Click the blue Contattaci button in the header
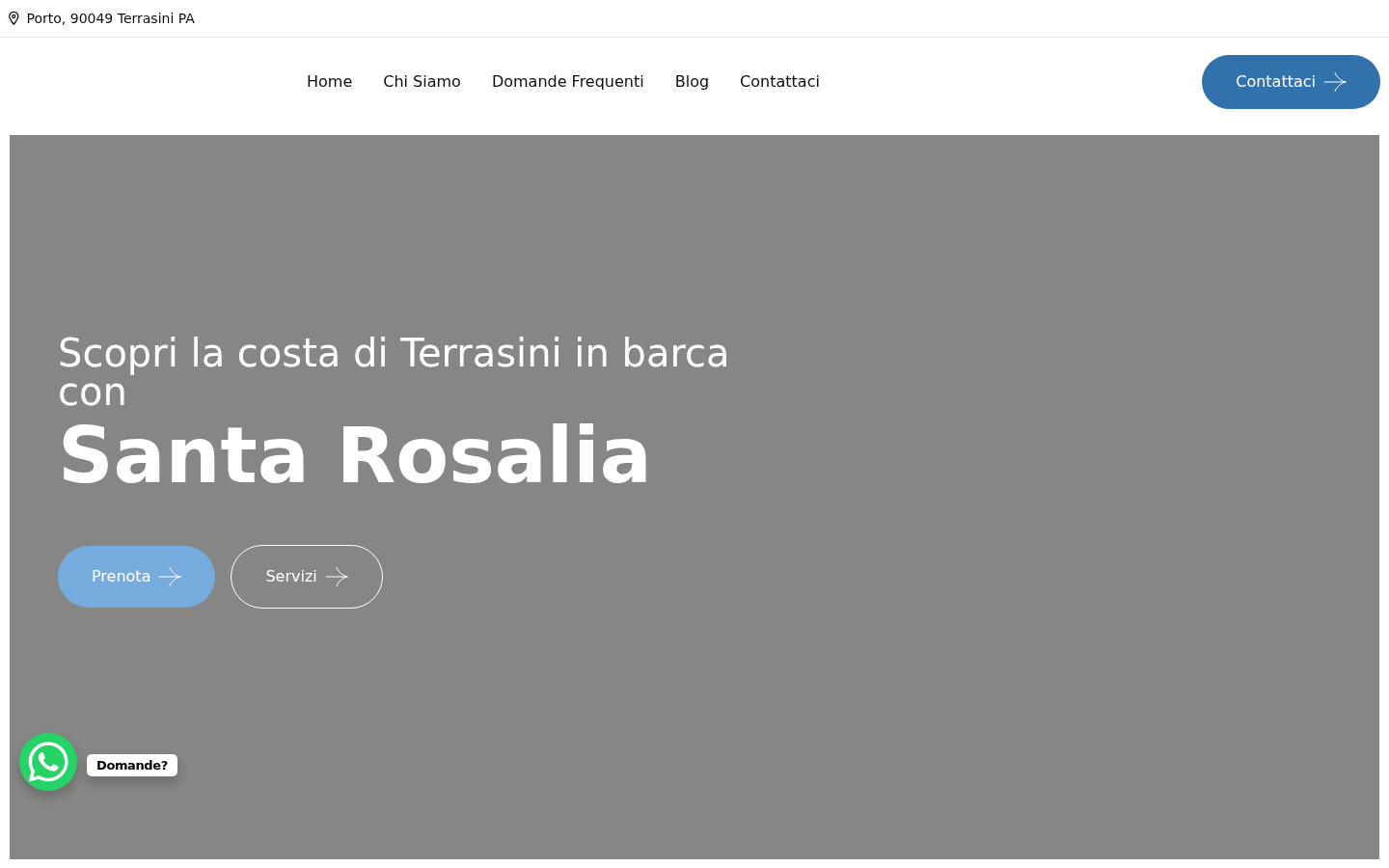Screen dimensions: 1389x868 (x=1291, y=82)
